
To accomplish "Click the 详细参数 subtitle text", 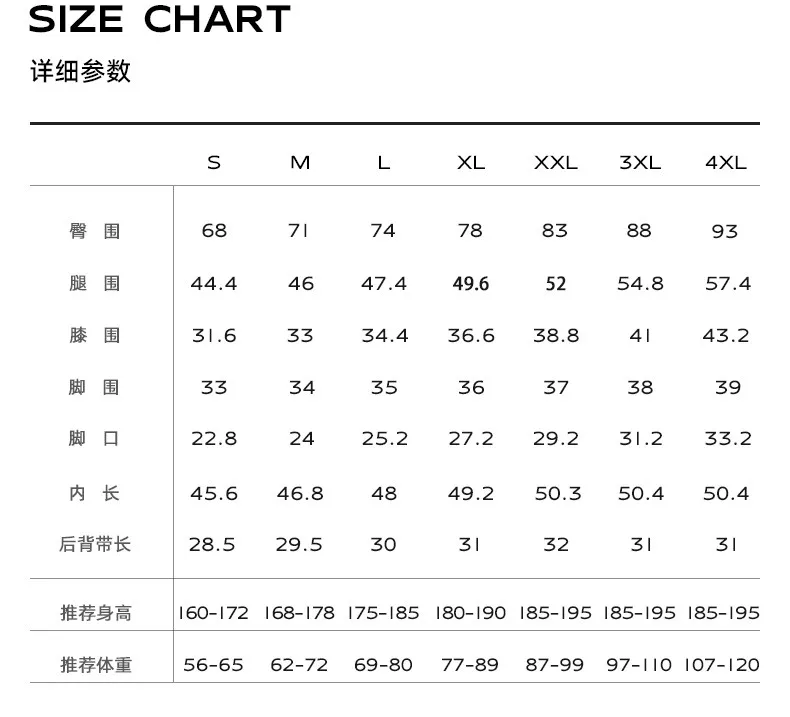I will tap(81, 72).
